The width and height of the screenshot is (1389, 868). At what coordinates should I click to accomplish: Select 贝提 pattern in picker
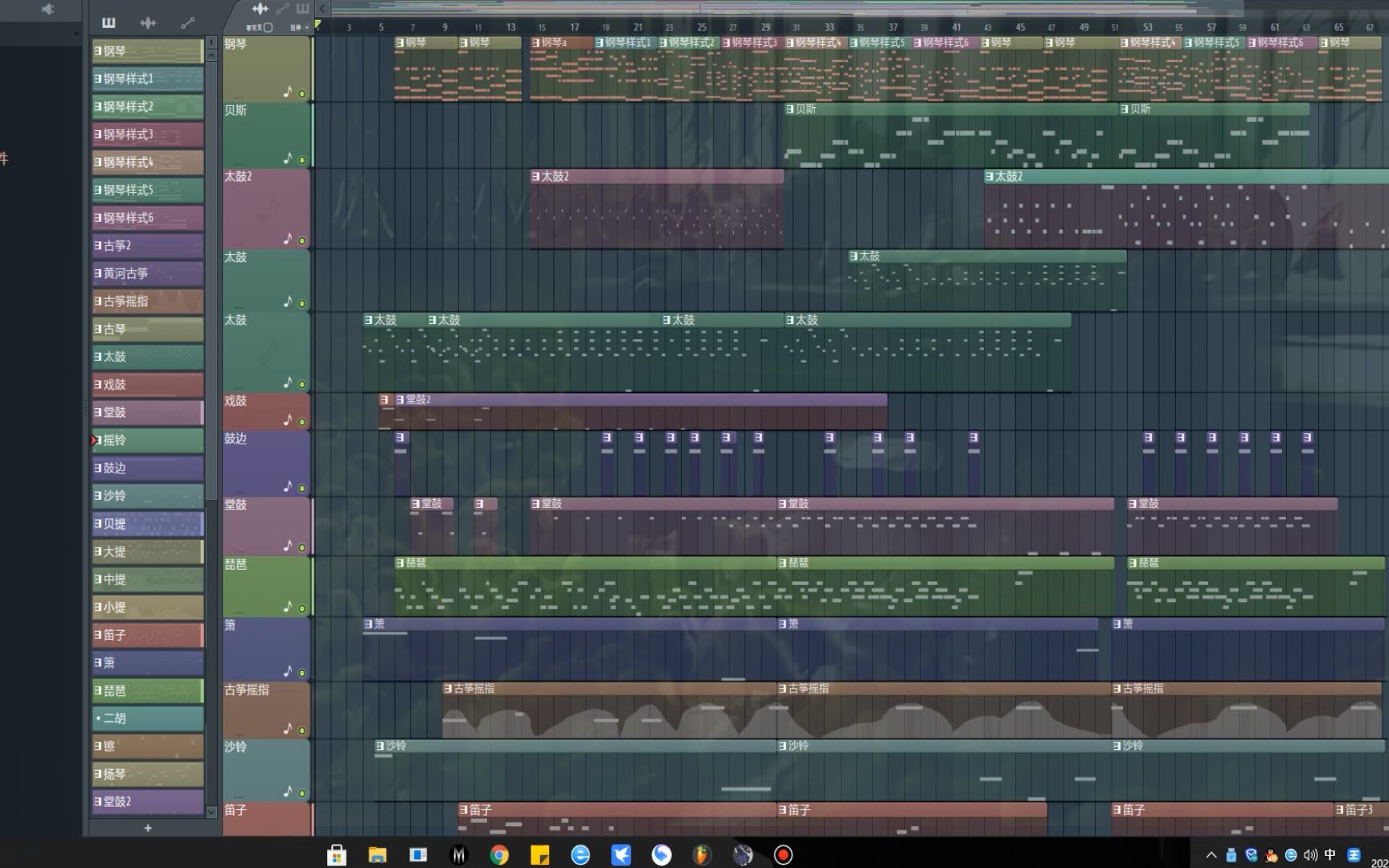[148, 524]
